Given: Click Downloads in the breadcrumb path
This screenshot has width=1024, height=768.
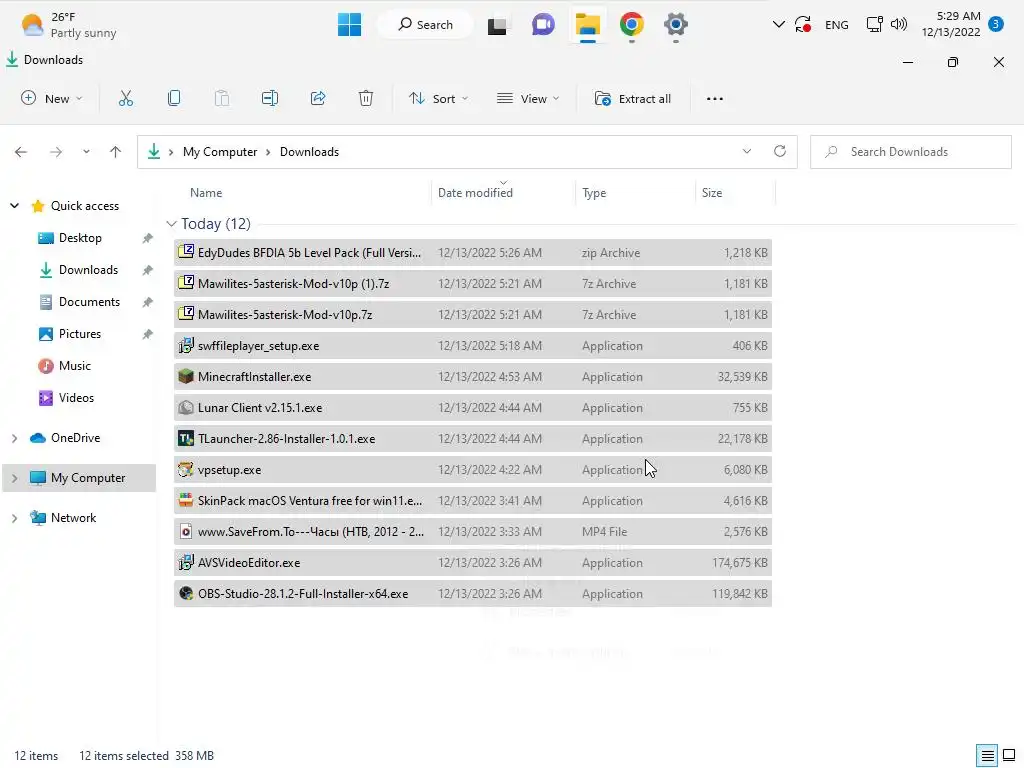Looking at the screenshot, I should 310,152.
